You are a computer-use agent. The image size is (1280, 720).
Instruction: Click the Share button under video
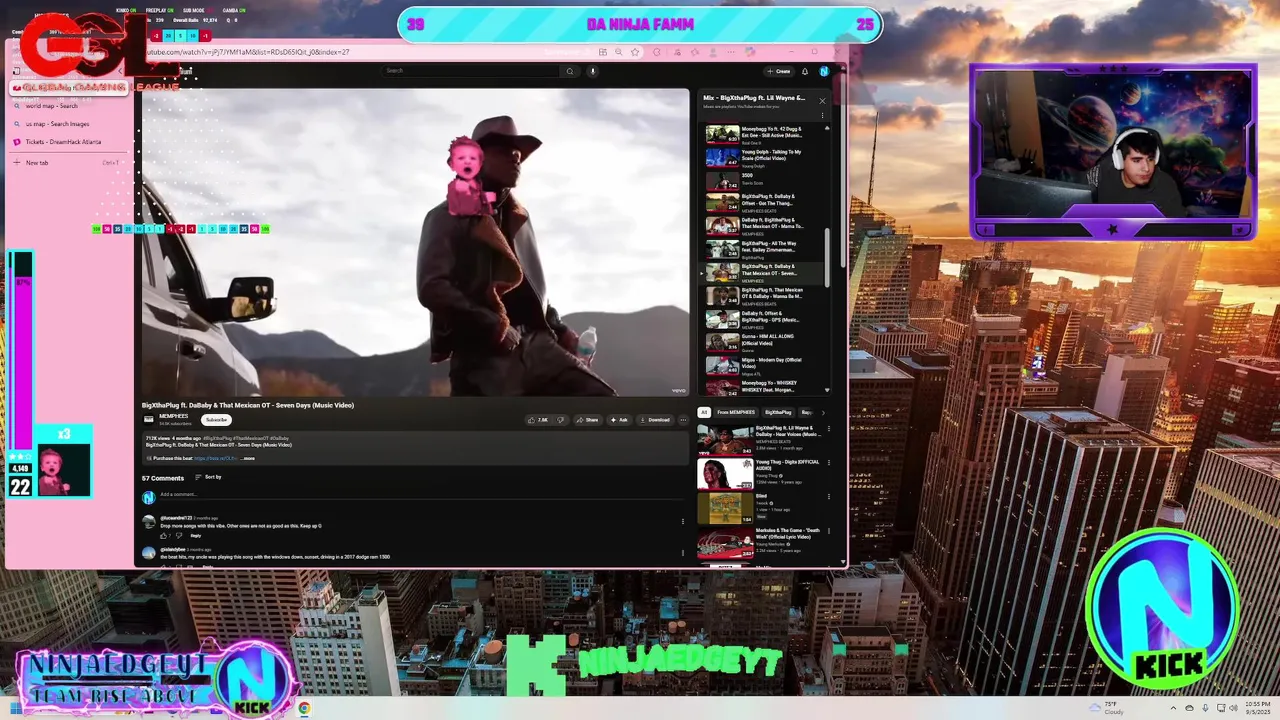(x=587, y=420)
